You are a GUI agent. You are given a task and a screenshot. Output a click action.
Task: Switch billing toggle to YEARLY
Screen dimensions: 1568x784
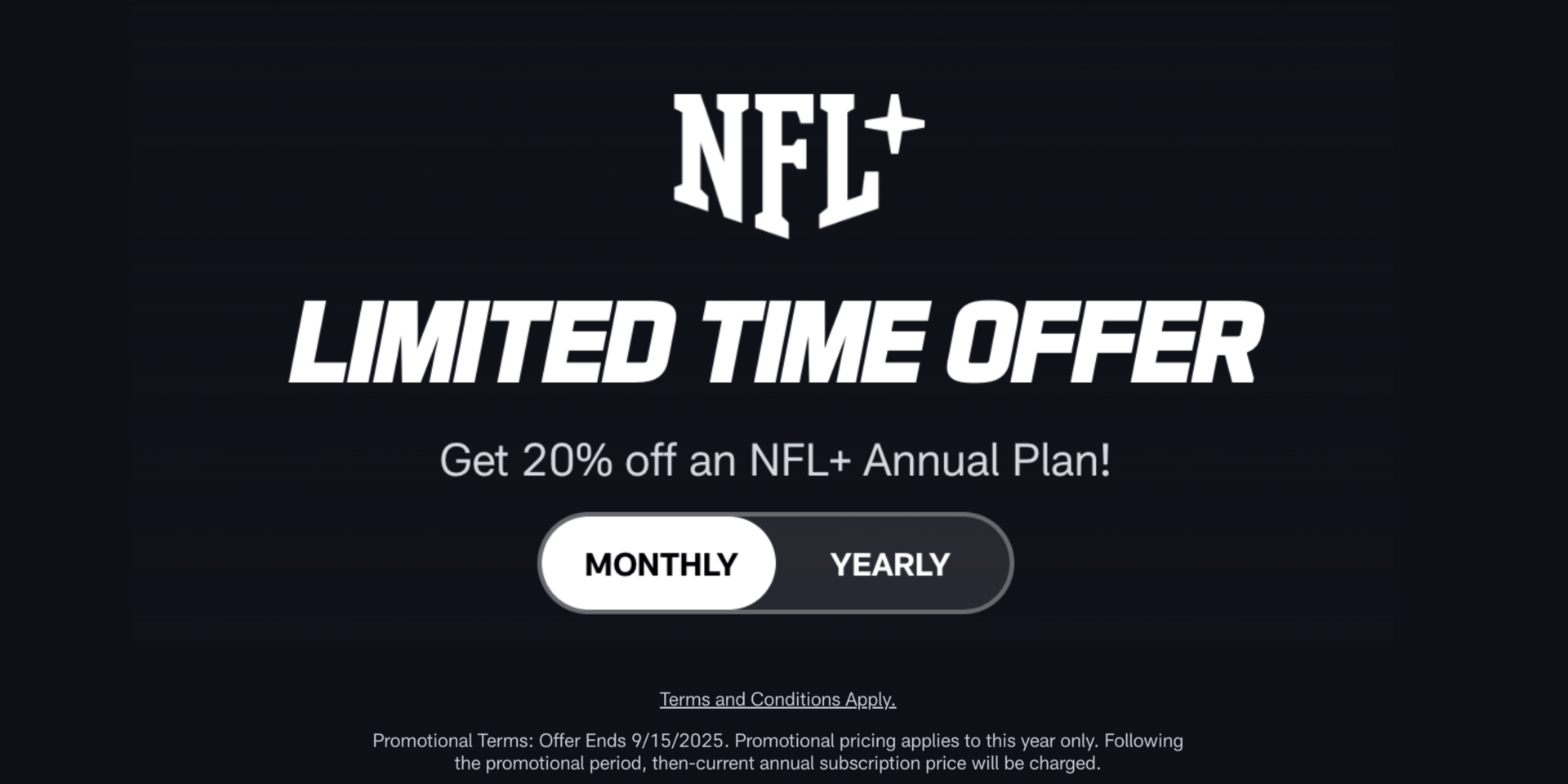890,564
